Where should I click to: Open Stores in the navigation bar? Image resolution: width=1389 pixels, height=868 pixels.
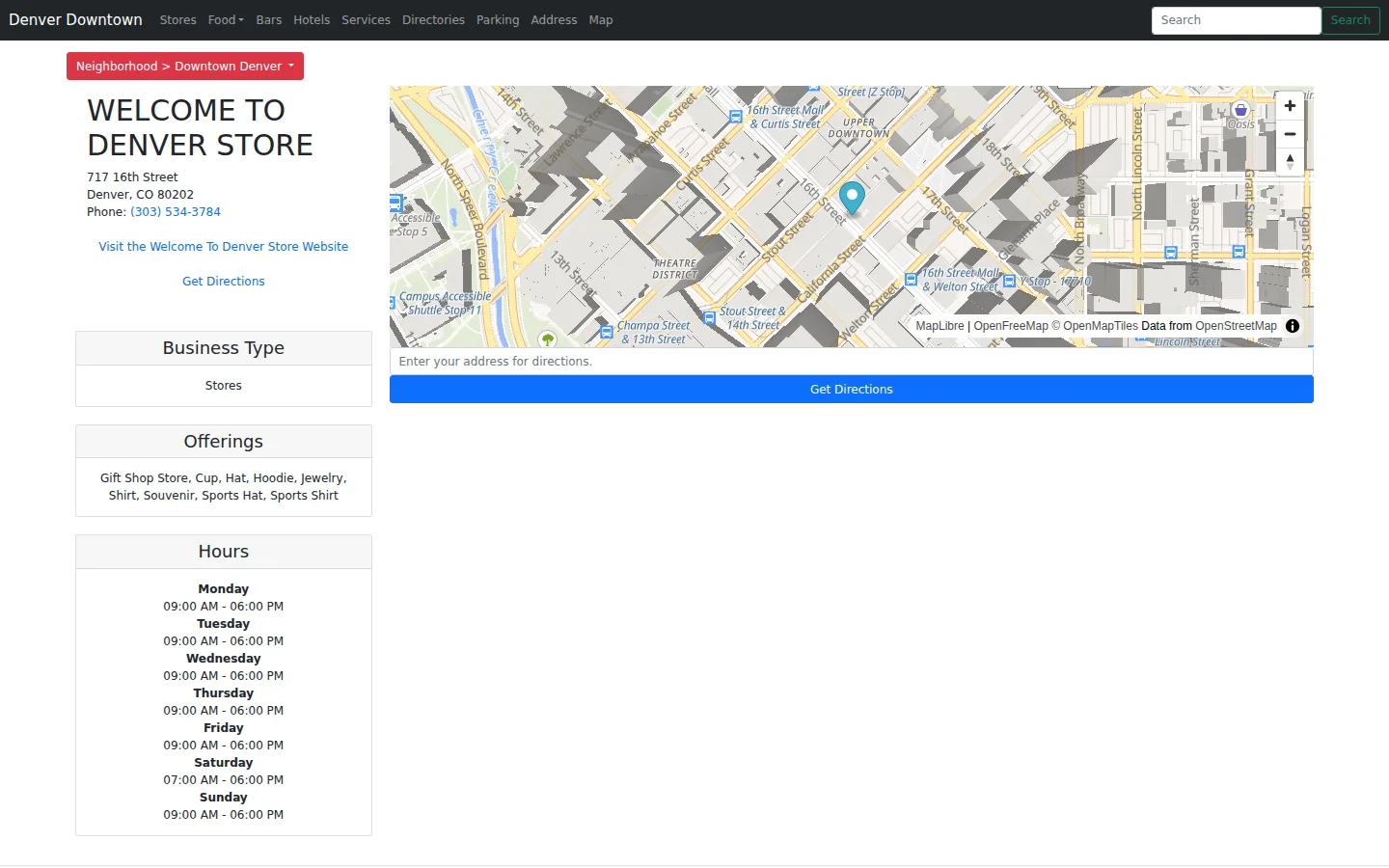pyautogui.click(x=178, y=20)
